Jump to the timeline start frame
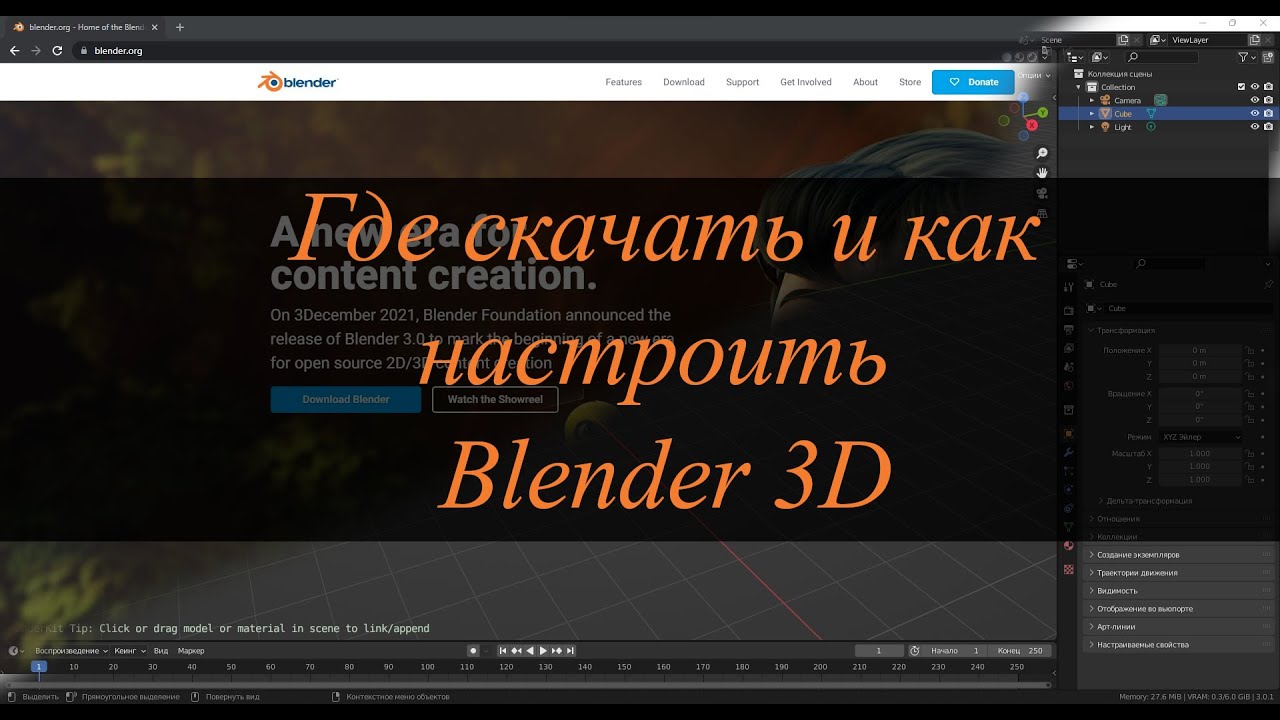Viewport: 1280px width, 720px height. pyautogui.click(x=504, y=651)
